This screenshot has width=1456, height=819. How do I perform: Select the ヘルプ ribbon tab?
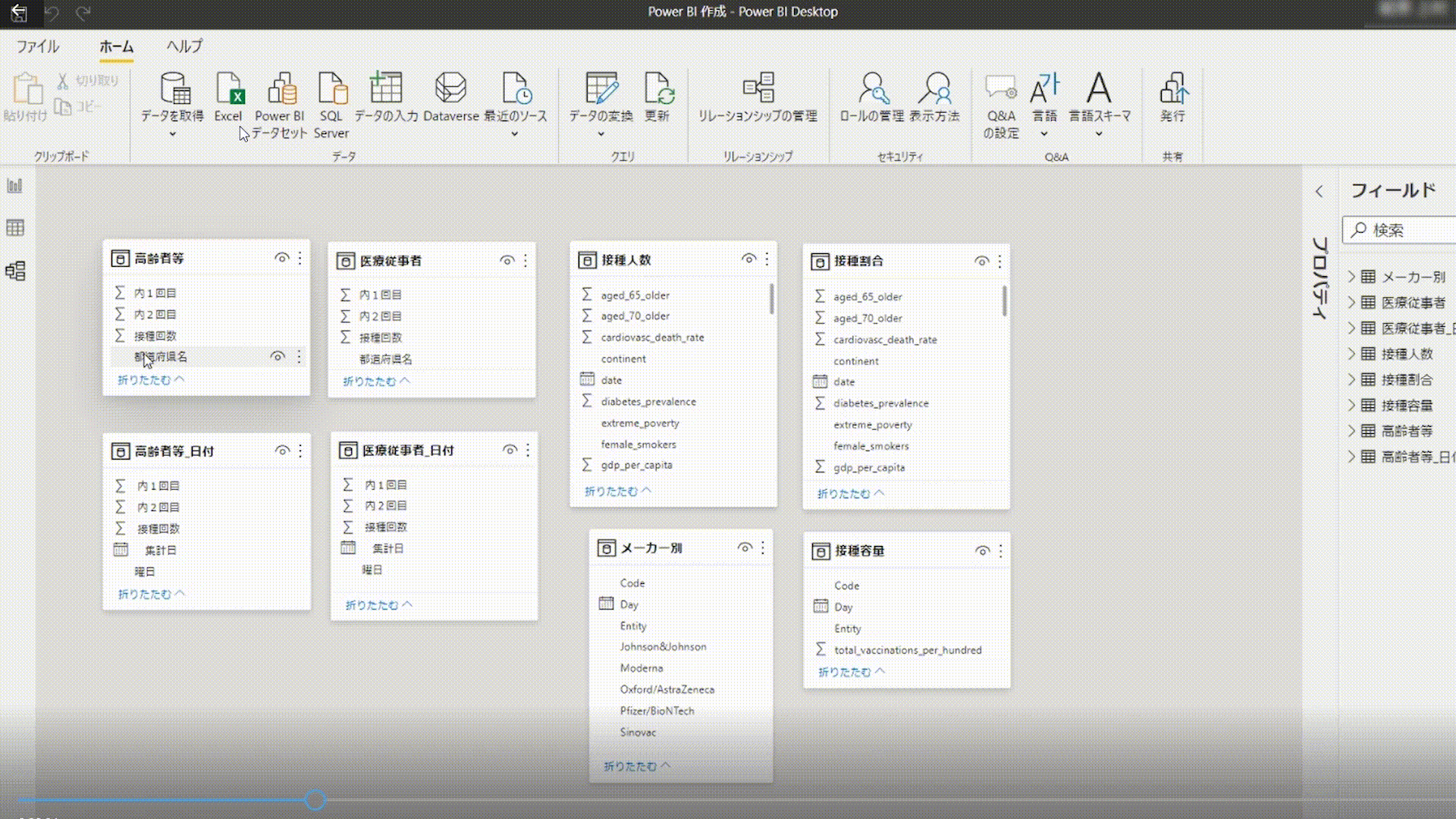click(185, 46)
